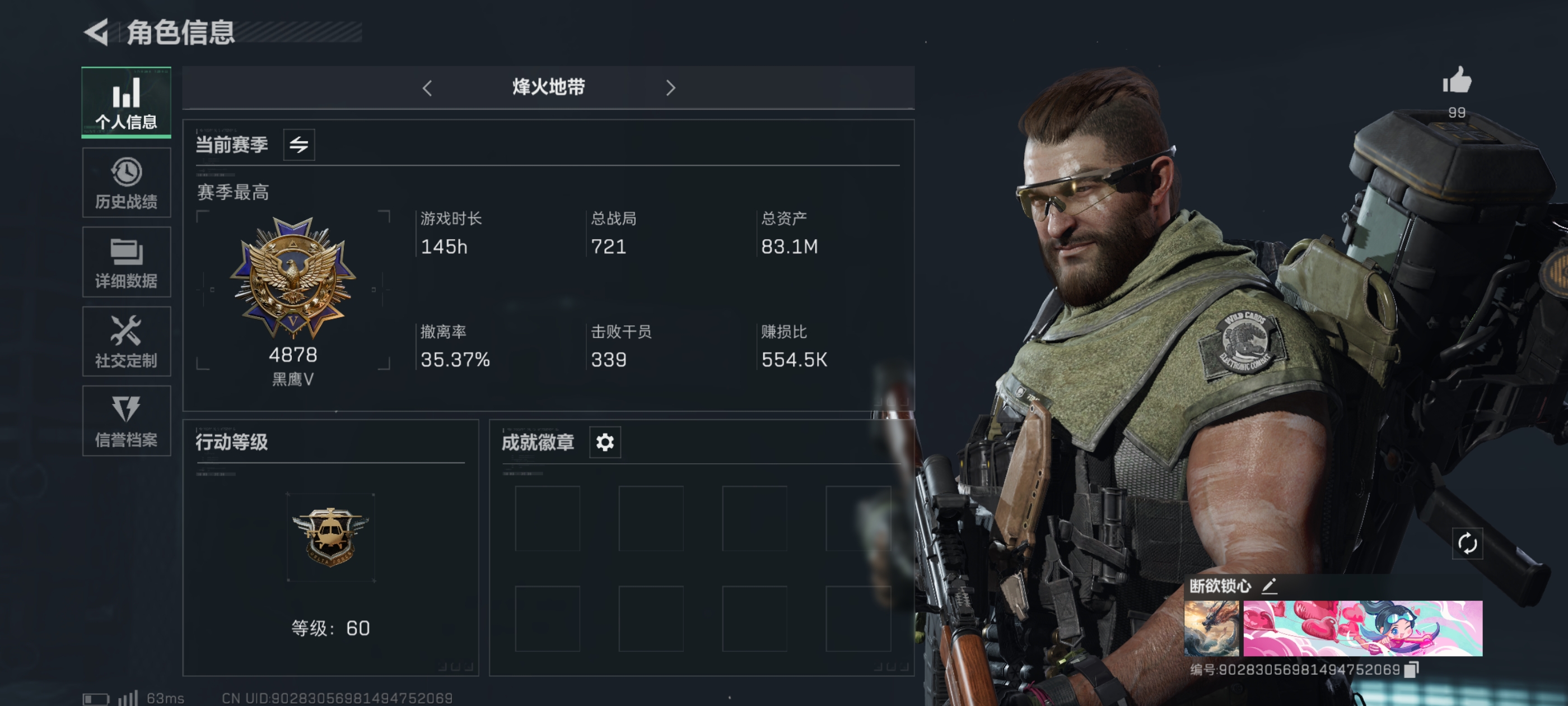This screenshot has height=706, width=1568.
Task: Edit the nickname 断欲锁心 with the pencil
Action: (x=1269, y=586)
